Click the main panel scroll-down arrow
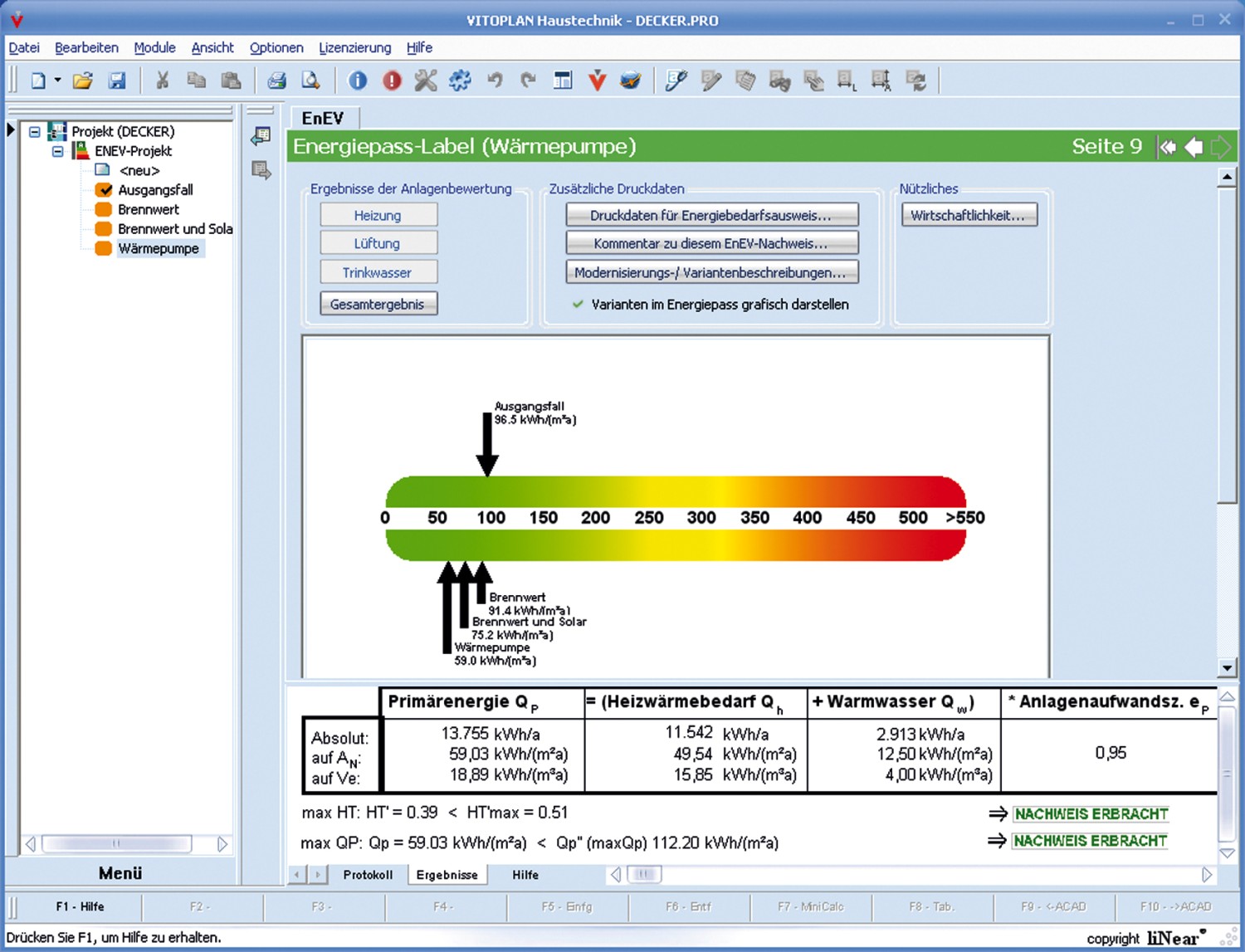 pyautogui.click(x=1227, y=668)
